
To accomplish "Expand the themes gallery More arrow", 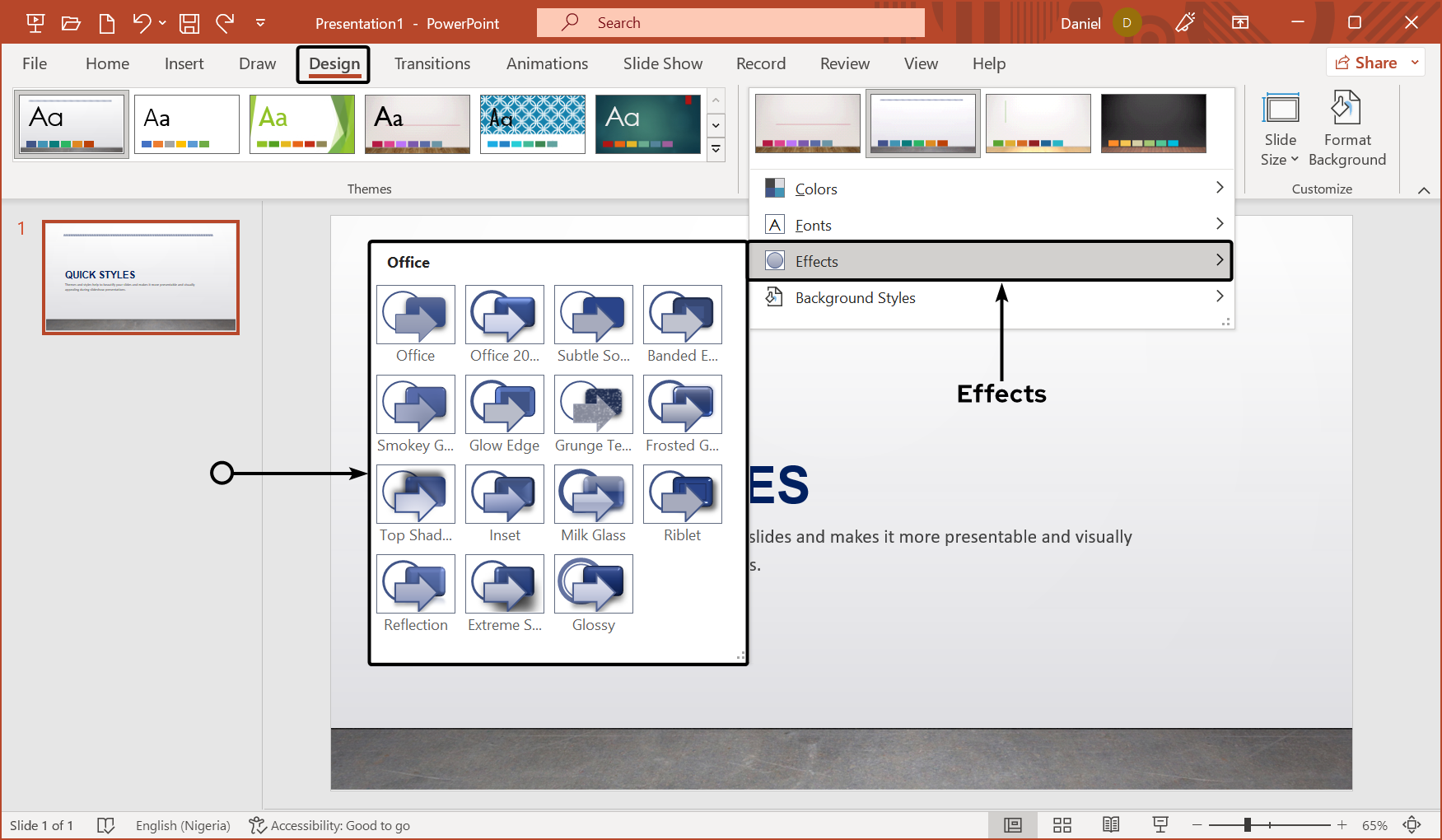I will pyautogui.click(x=716, y=150).
